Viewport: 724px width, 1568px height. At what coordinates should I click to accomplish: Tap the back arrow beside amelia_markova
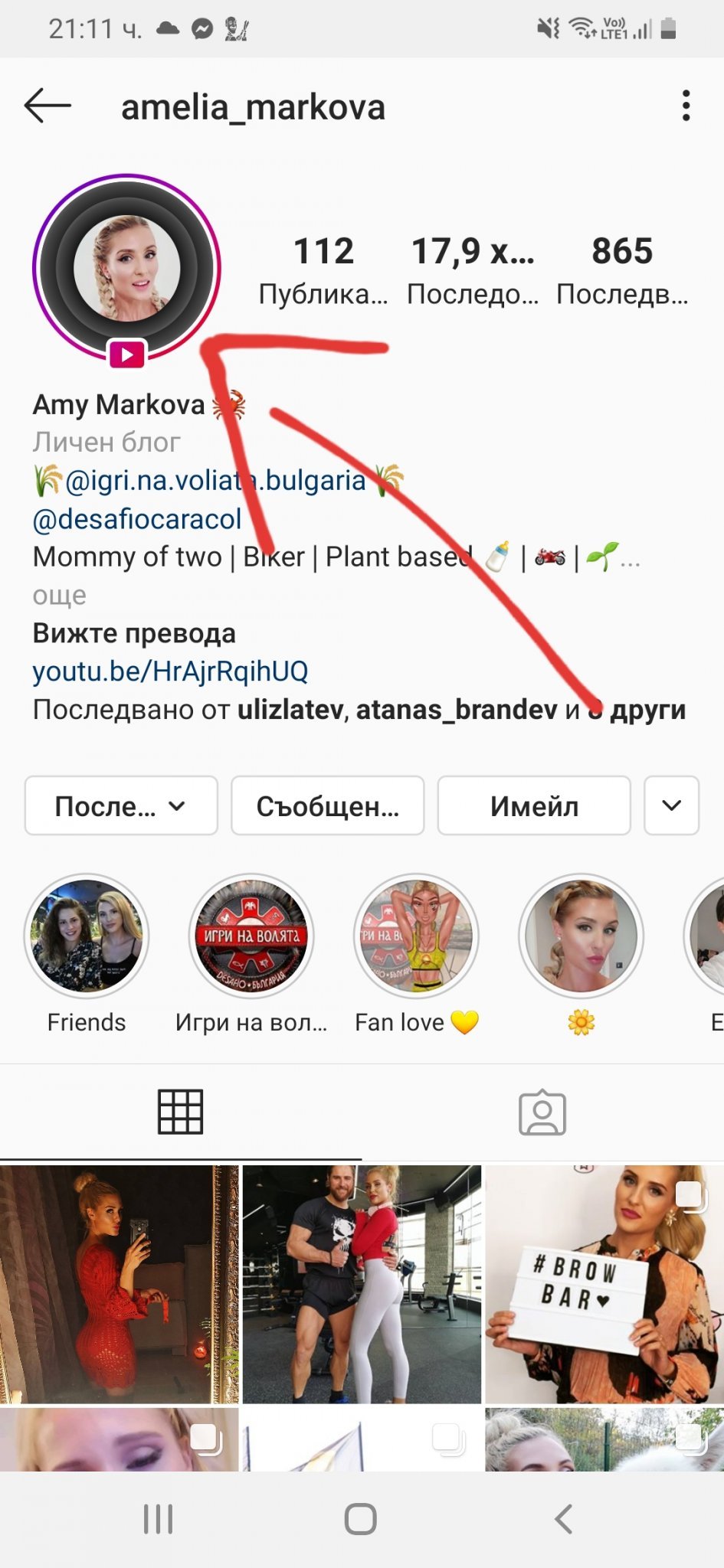coord(48,106)
